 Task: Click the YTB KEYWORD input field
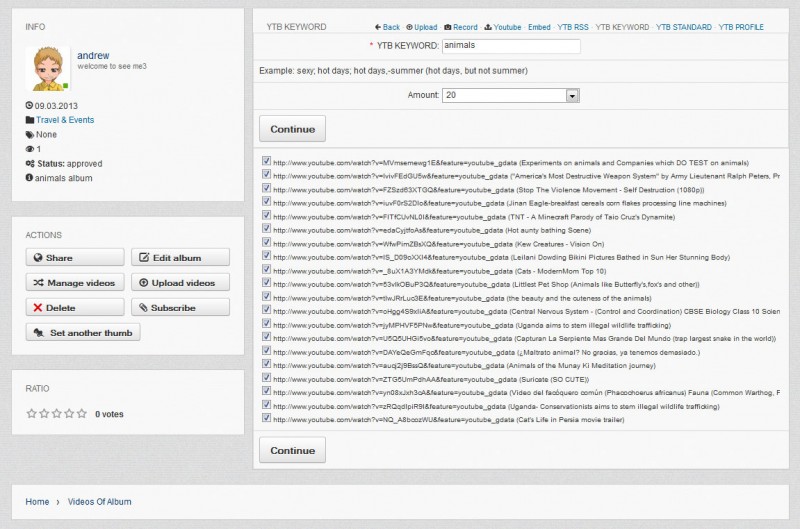[x=511, y=46]
